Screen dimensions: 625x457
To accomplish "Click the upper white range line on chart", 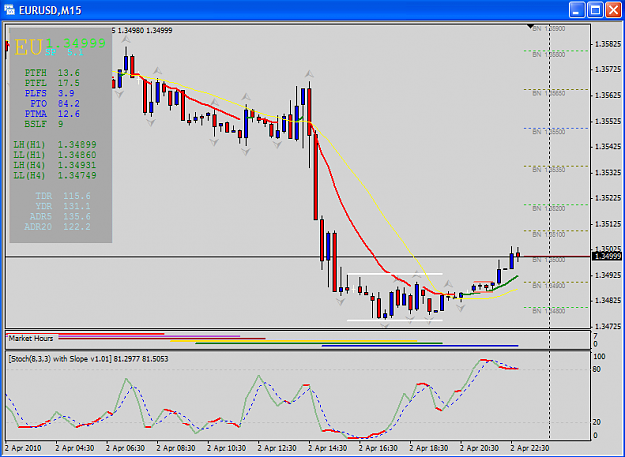I will [x=395, y=274].
